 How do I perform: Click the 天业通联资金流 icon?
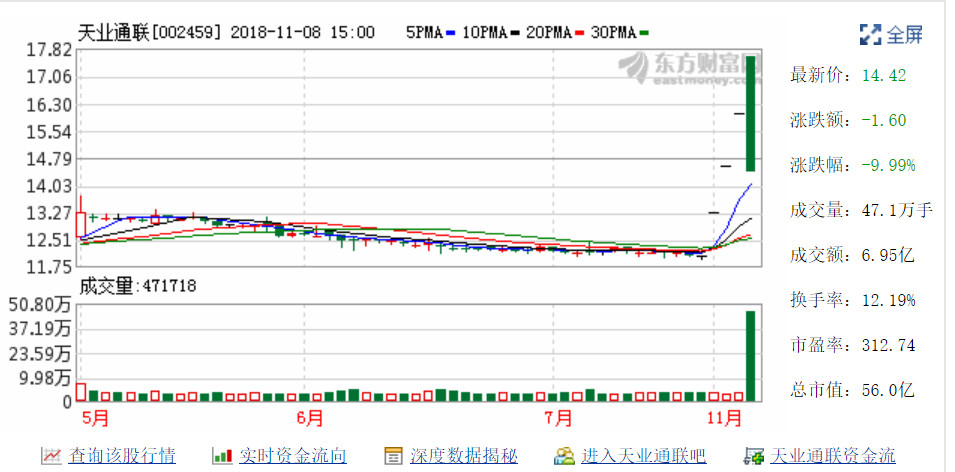(754, 455)
